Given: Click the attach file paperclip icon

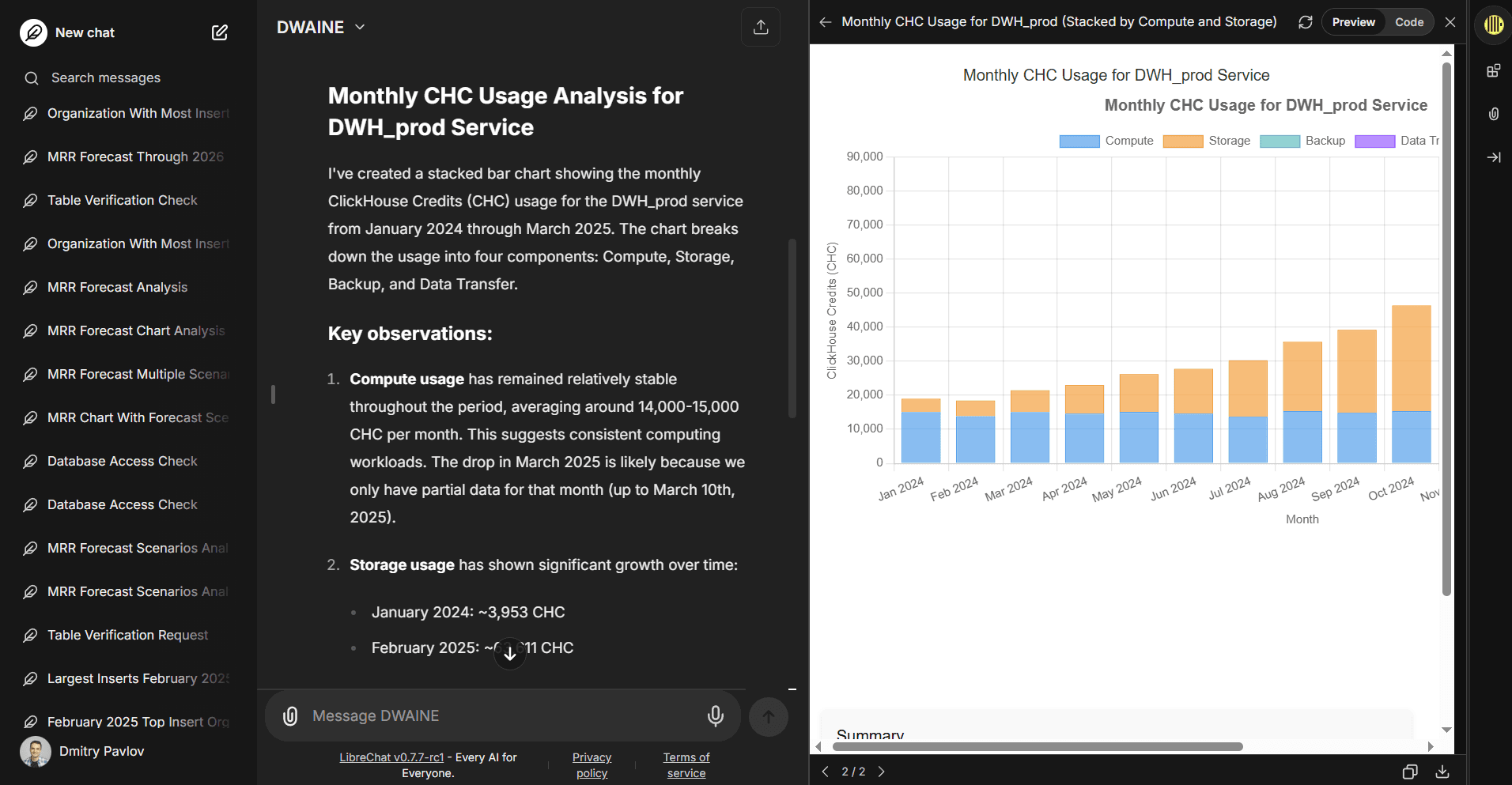Looking at the screenshot, I should (290, 715).
